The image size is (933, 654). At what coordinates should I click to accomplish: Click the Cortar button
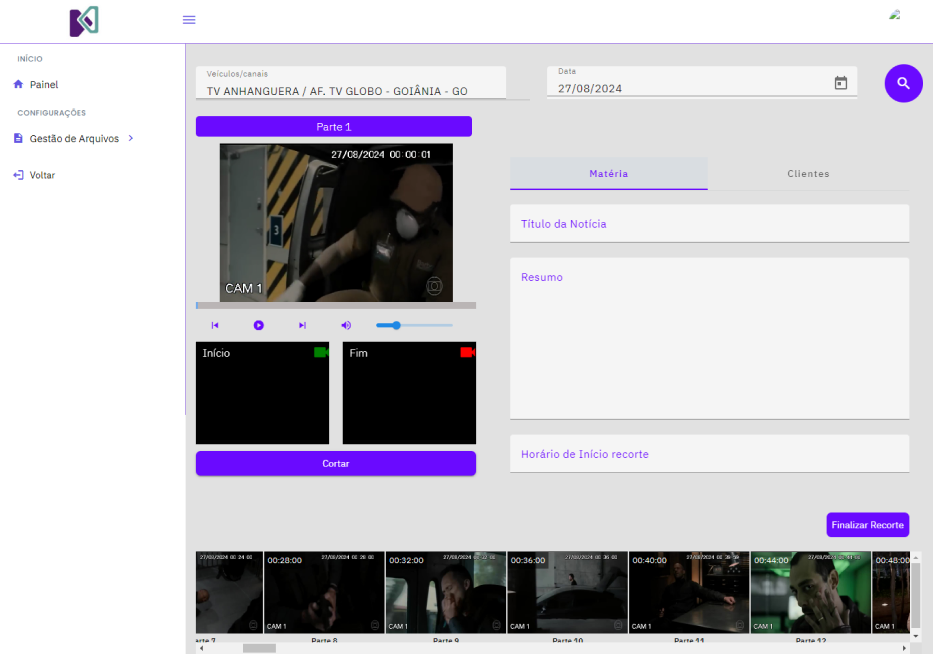coord(335,464)
